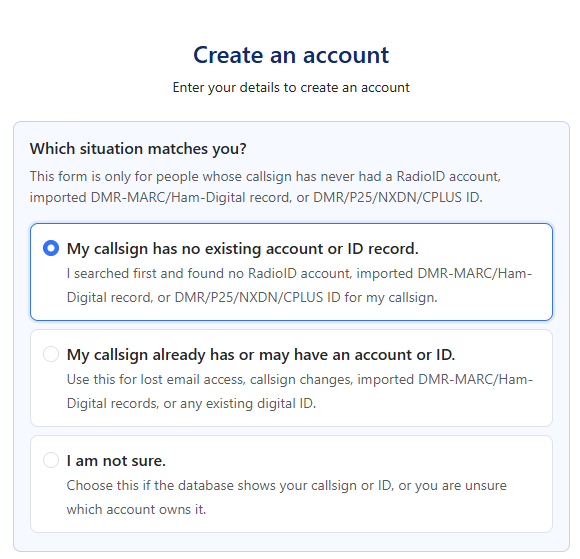This screenshot has width=580, height=559.
Task: Click the 'Digital records, or any existing digital ID' line
Action: 191,404
